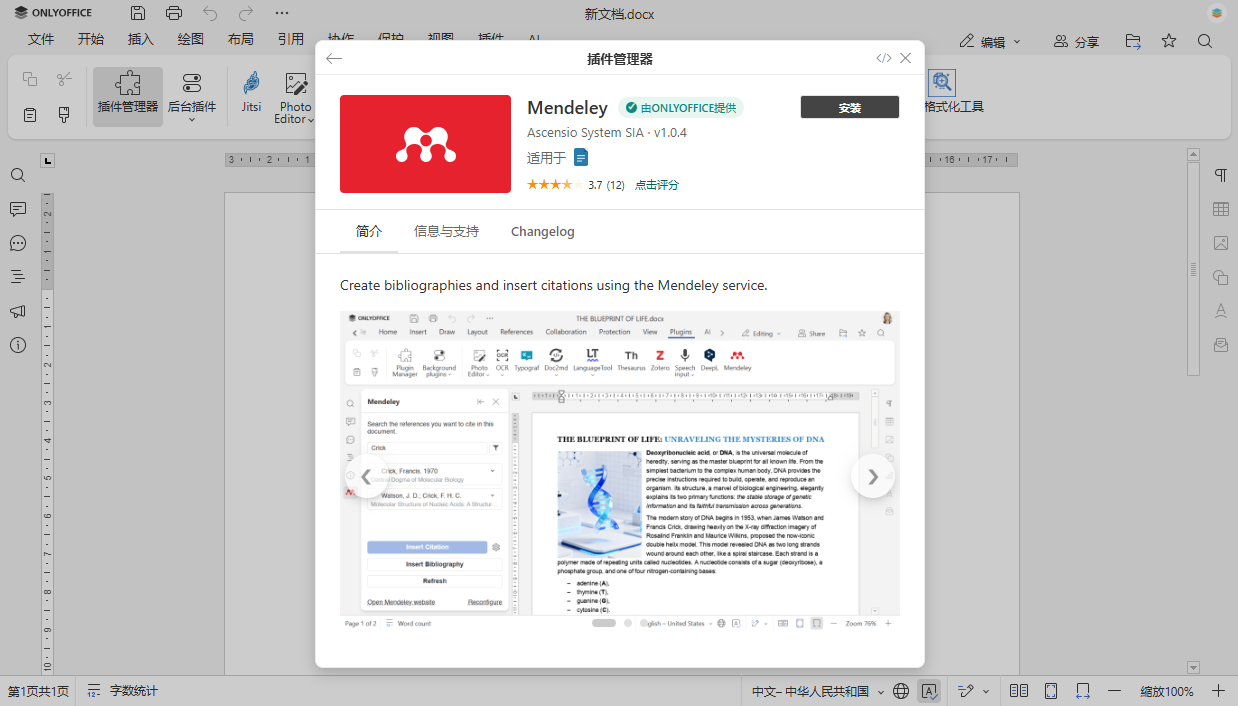
Task: Zoom in with the plus button
Action: coord(1218,691)
